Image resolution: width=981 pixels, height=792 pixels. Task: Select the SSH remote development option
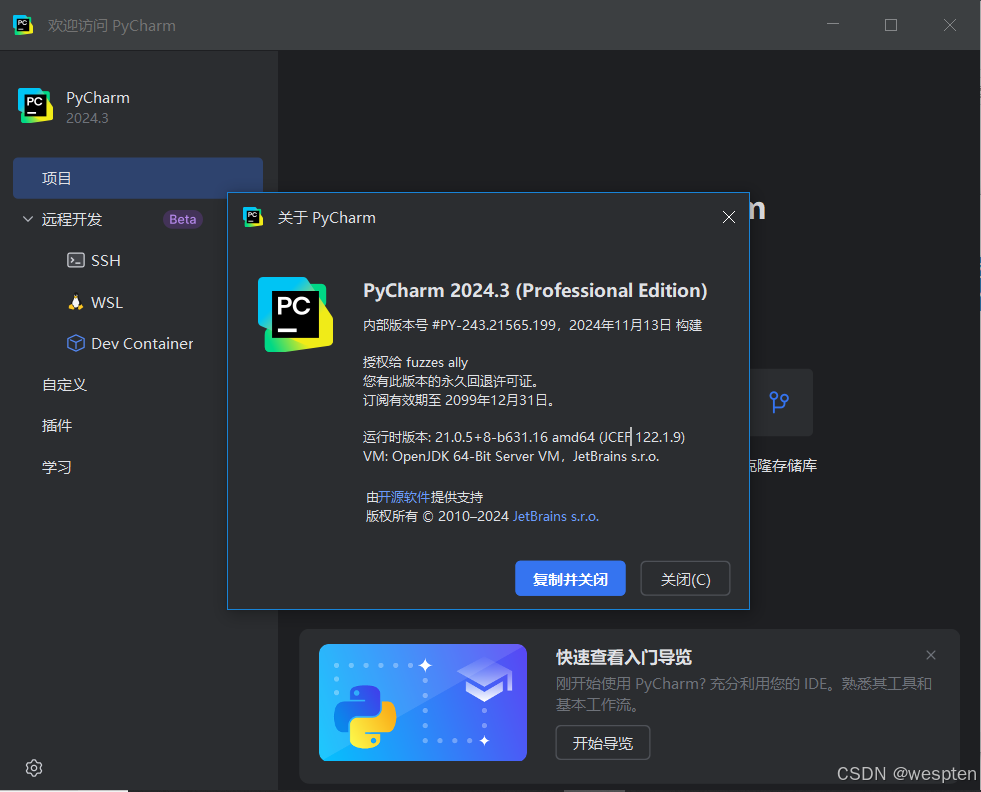coord(104,260)
